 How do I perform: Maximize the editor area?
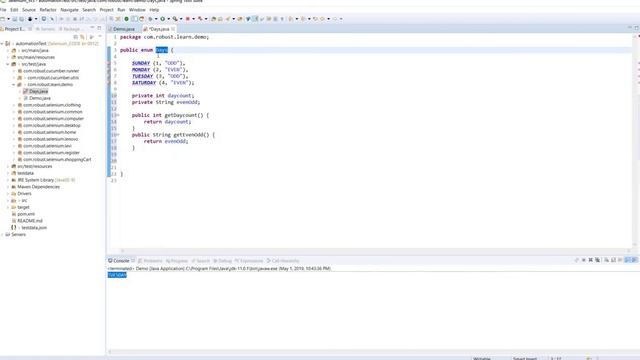coord(636,28)
